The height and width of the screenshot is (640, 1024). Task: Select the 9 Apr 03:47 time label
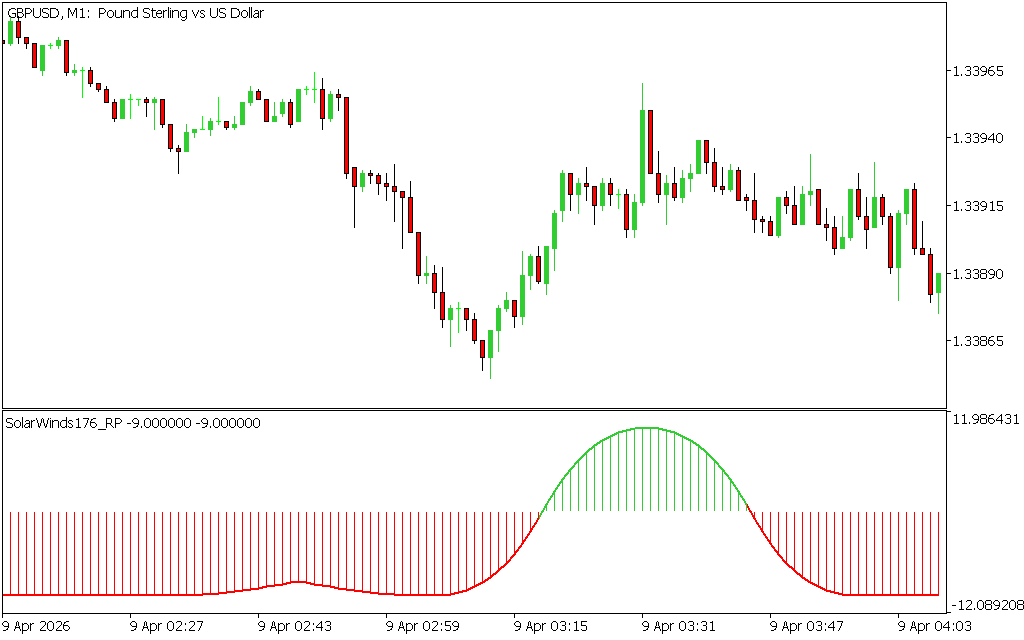click(807, 626)
